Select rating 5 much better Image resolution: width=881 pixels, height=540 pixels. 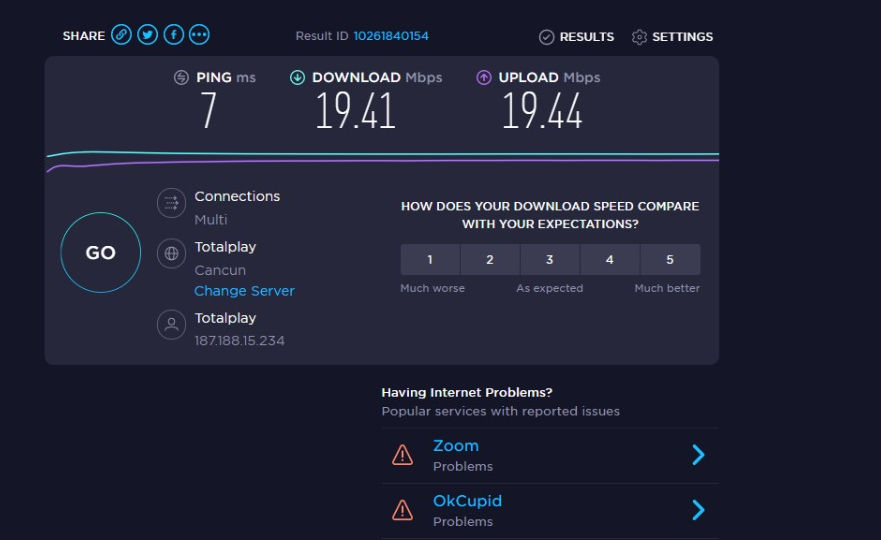click(670, 260)
